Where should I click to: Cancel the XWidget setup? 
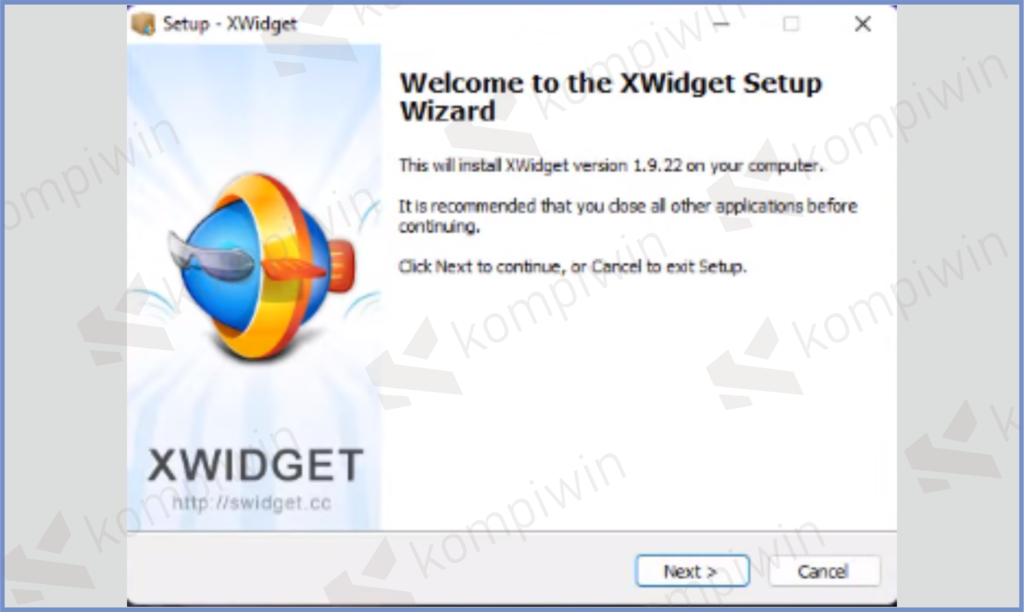coord(824,572)
